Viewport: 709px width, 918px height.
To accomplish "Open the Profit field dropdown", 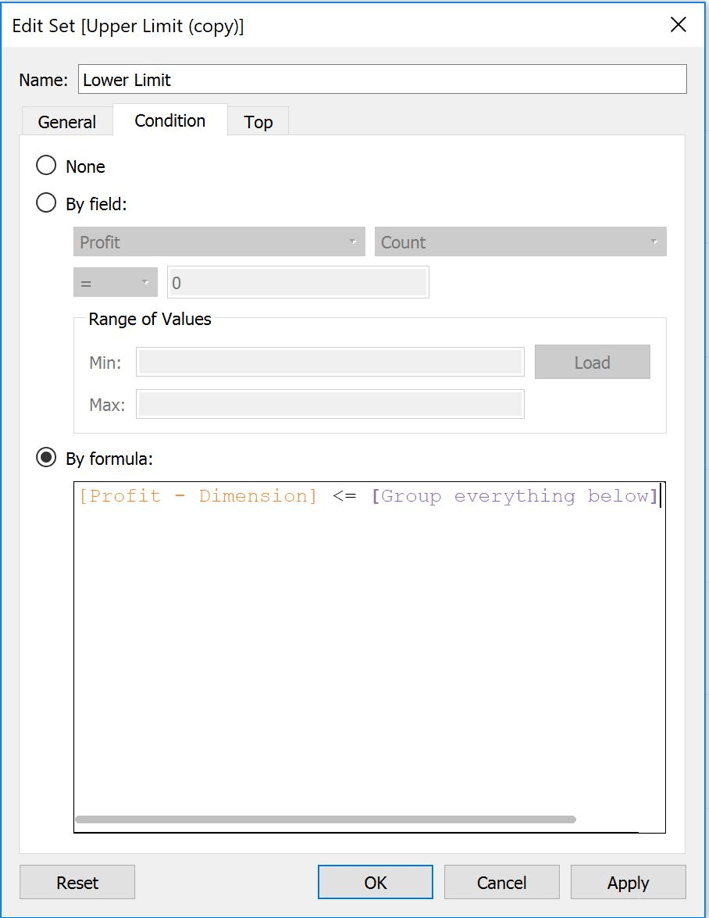I will 219,242.
